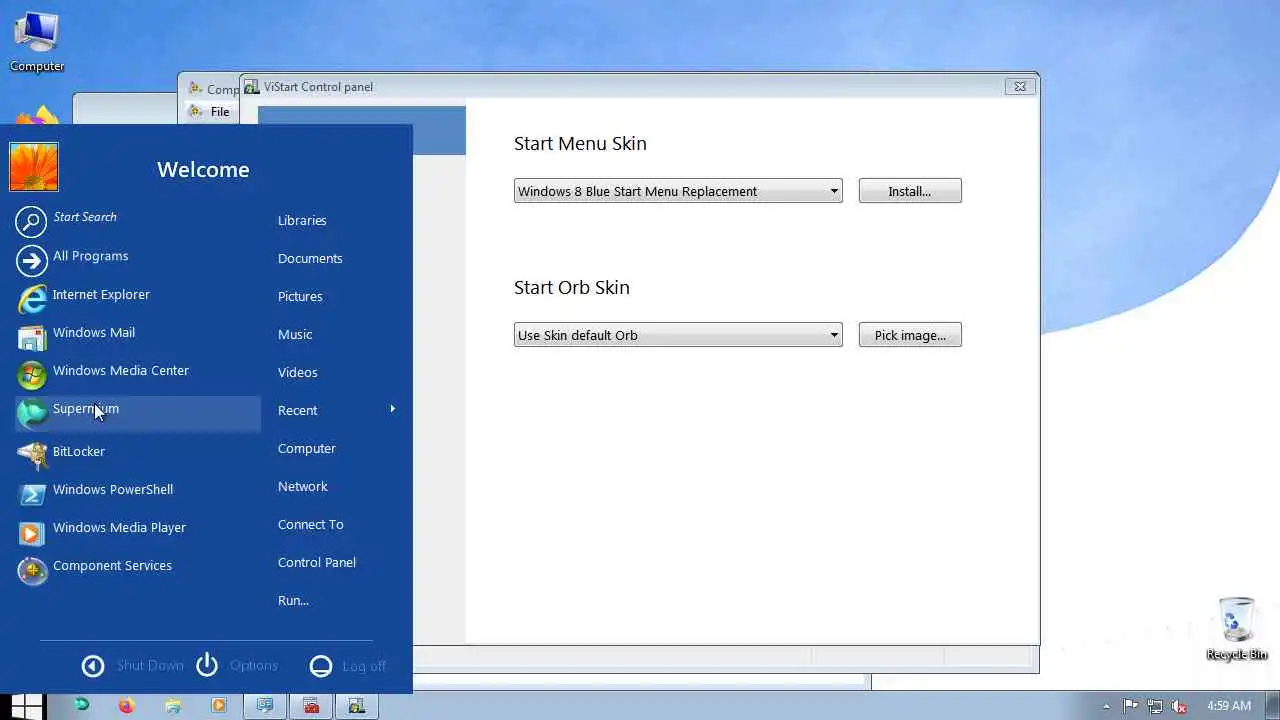Click the muted volume tray icon
This screenshot has height=720, width=1280.
[x=1179, y=706]
